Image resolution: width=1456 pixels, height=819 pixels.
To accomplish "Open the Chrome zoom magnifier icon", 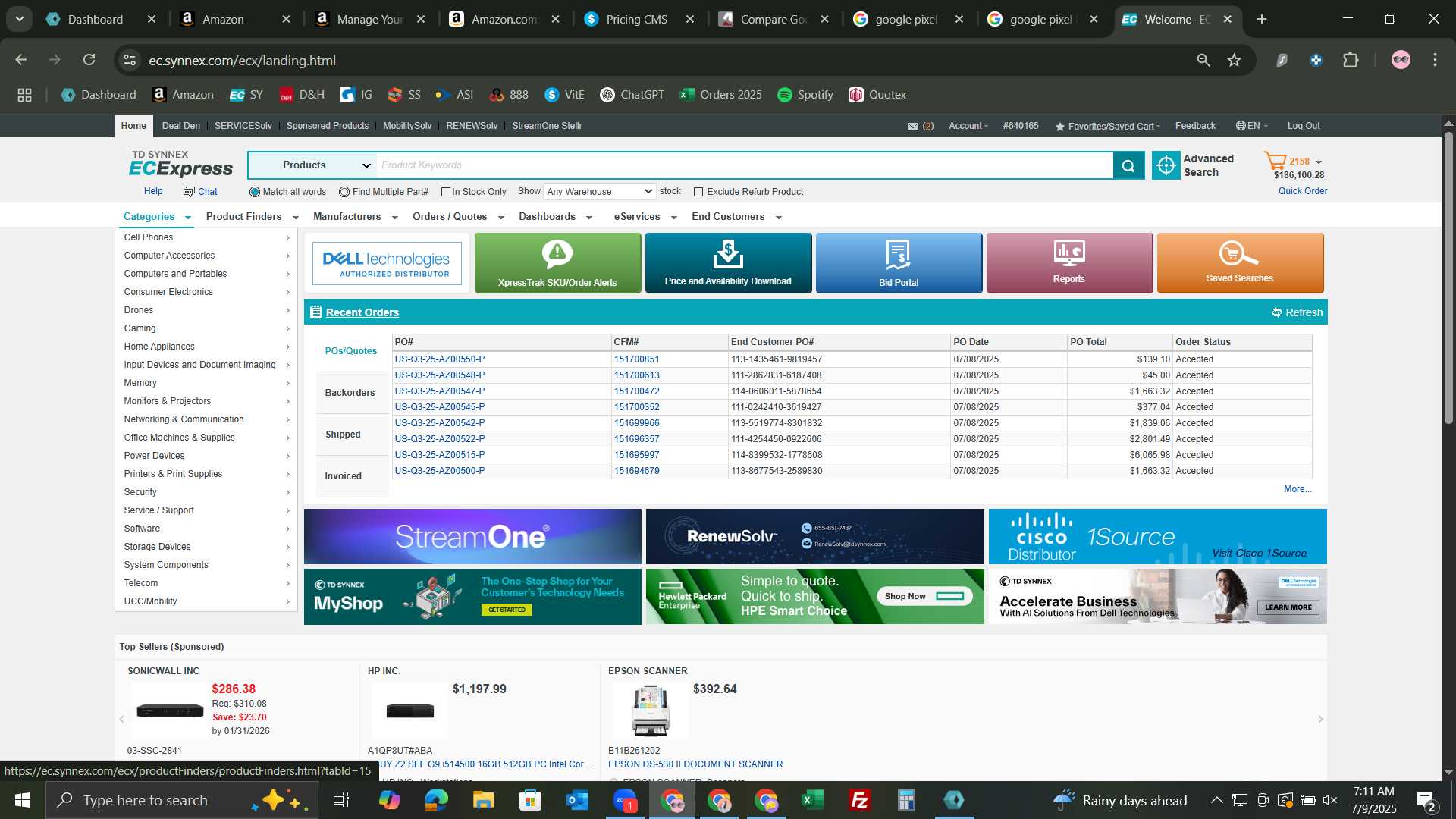I will (1203, 60).
